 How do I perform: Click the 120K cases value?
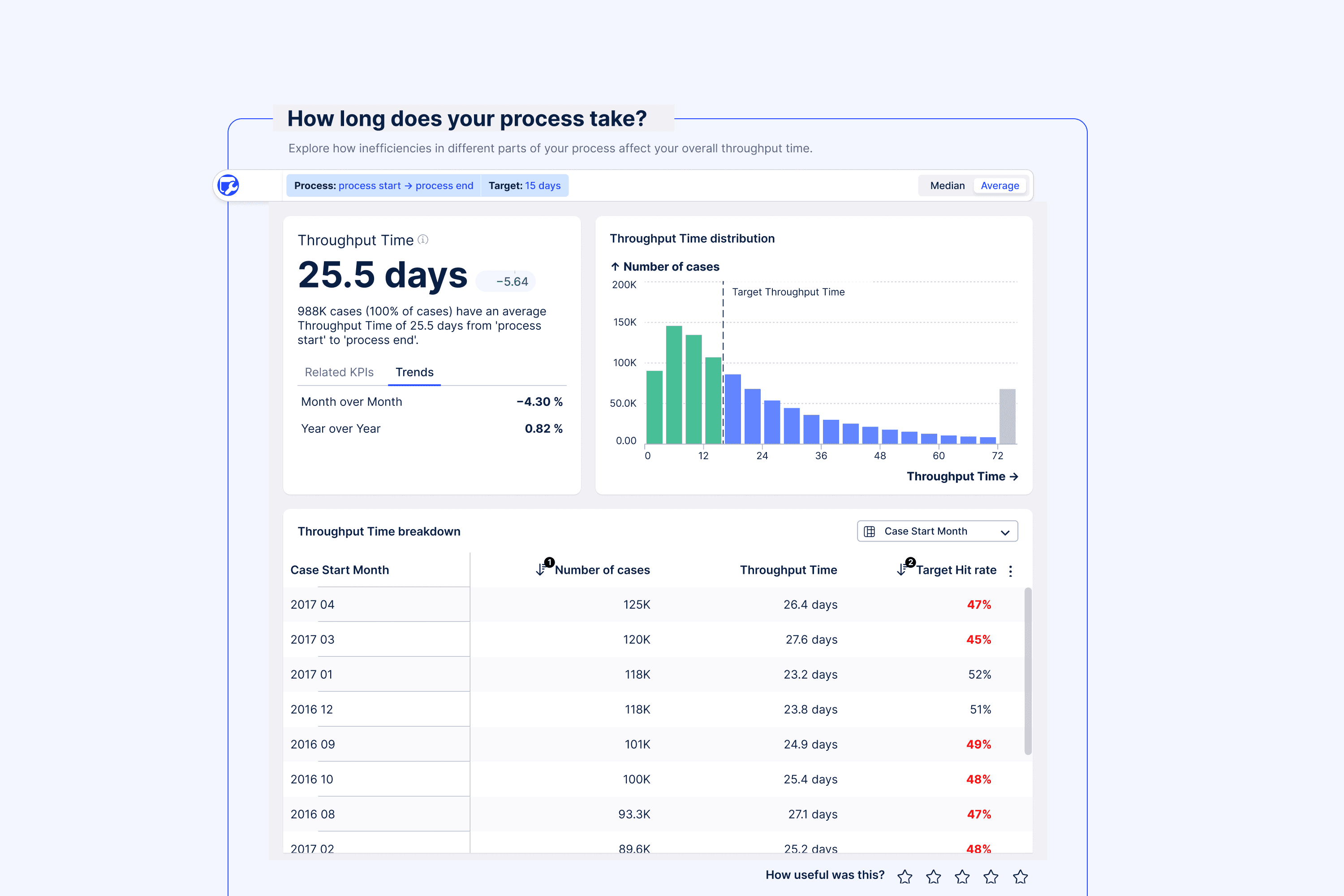pyautogui.click(x=637, y=639)
